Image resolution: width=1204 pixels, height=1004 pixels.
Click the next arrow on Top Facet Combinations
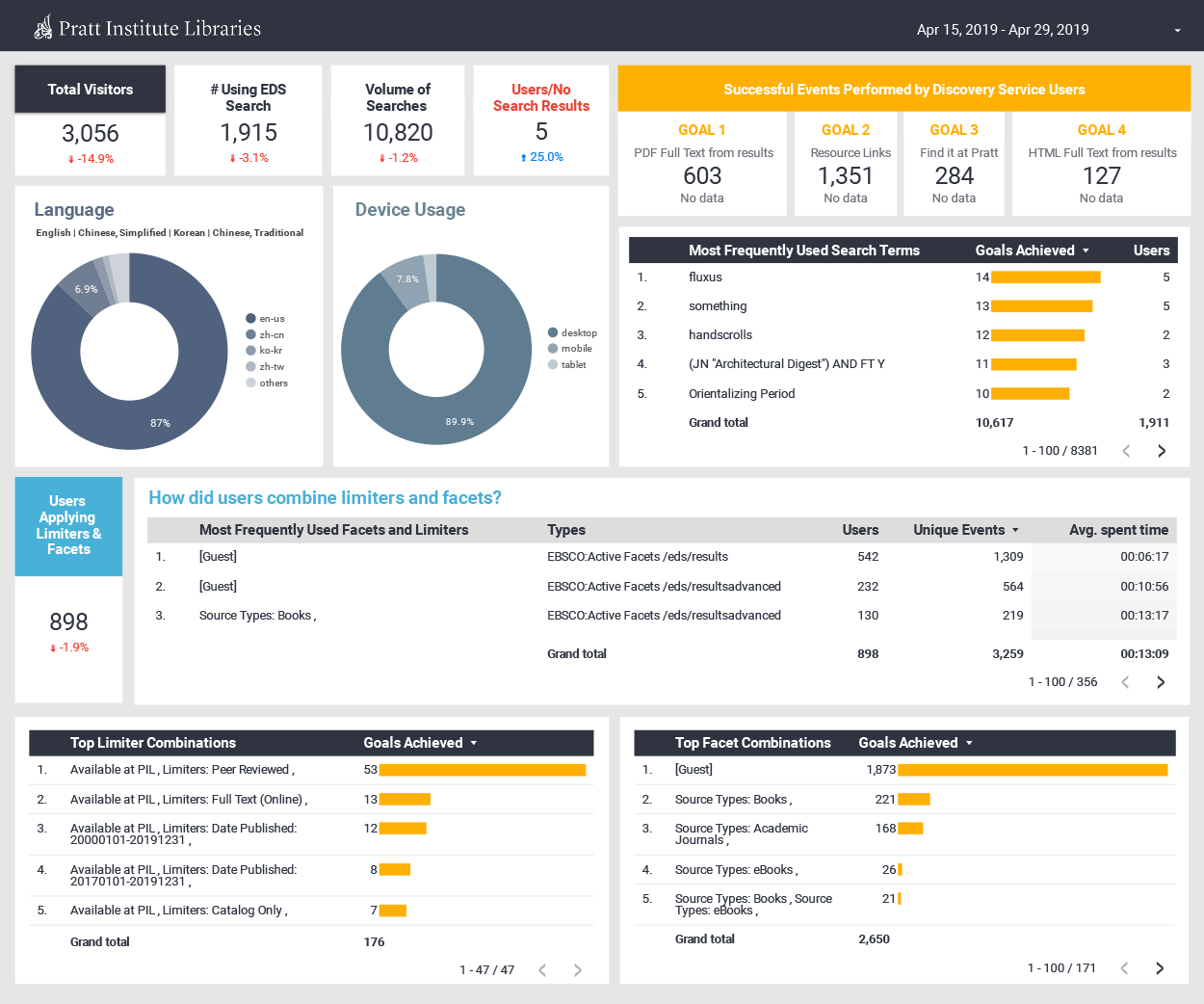click(x=1161, y=967)
